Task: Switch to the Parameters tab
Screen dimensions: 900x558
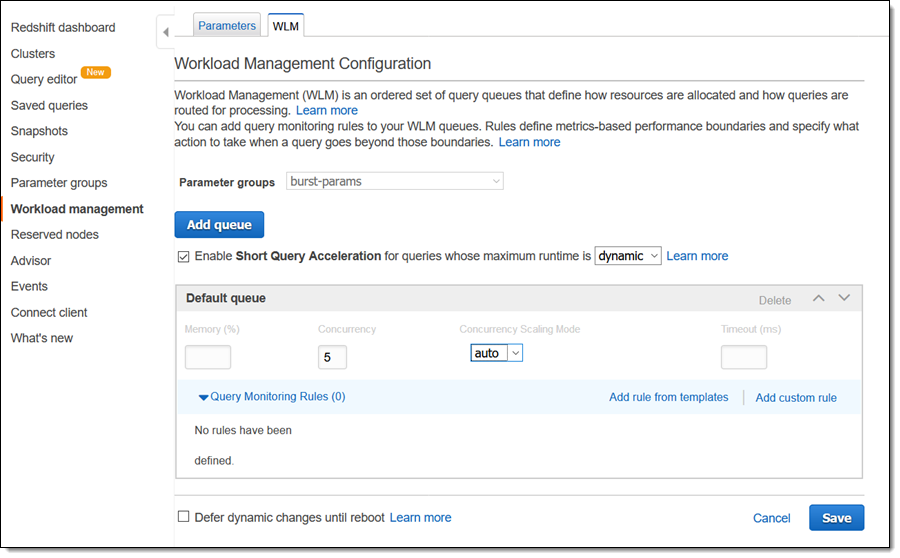Action: [x=227, y=26]
